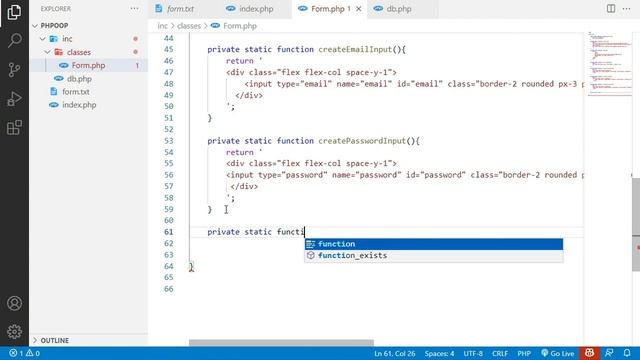Choose the 'function_exists' autocomplete suggestion
The image size is (640, 360).
coord(433,256)
